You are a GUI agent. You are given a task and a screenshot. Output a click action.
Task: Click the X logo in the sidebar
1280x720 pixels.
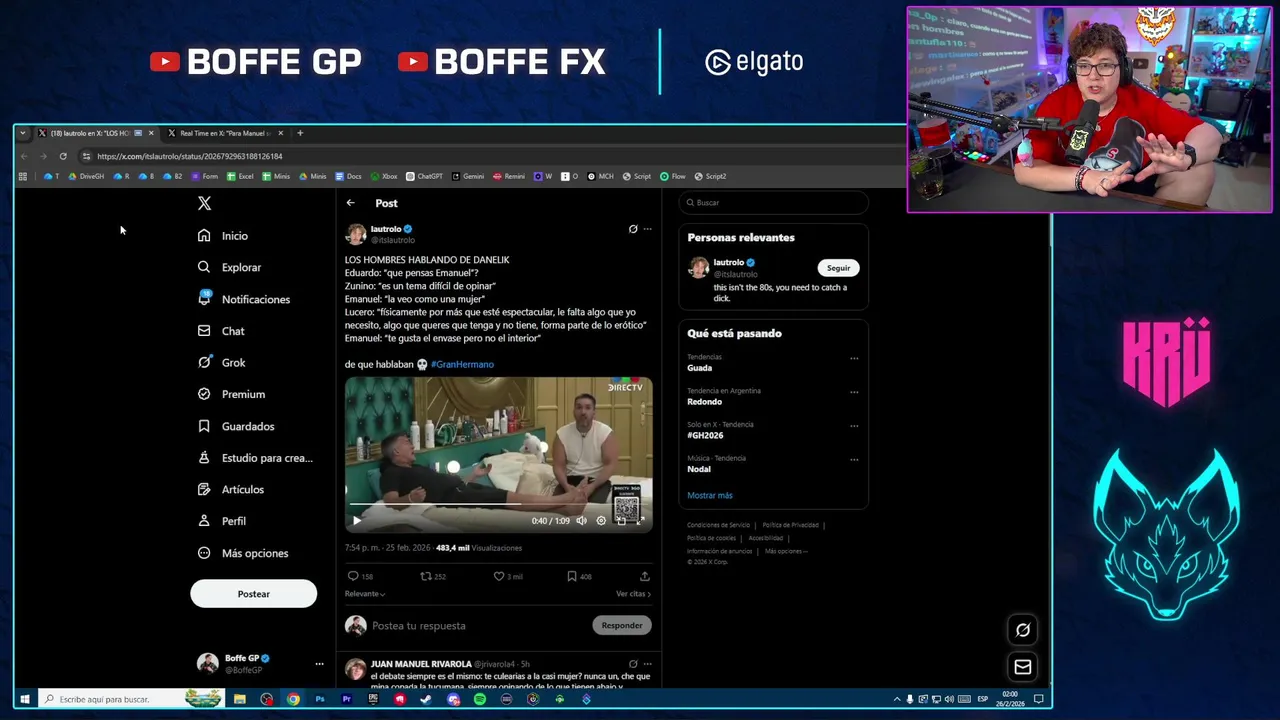204,203
